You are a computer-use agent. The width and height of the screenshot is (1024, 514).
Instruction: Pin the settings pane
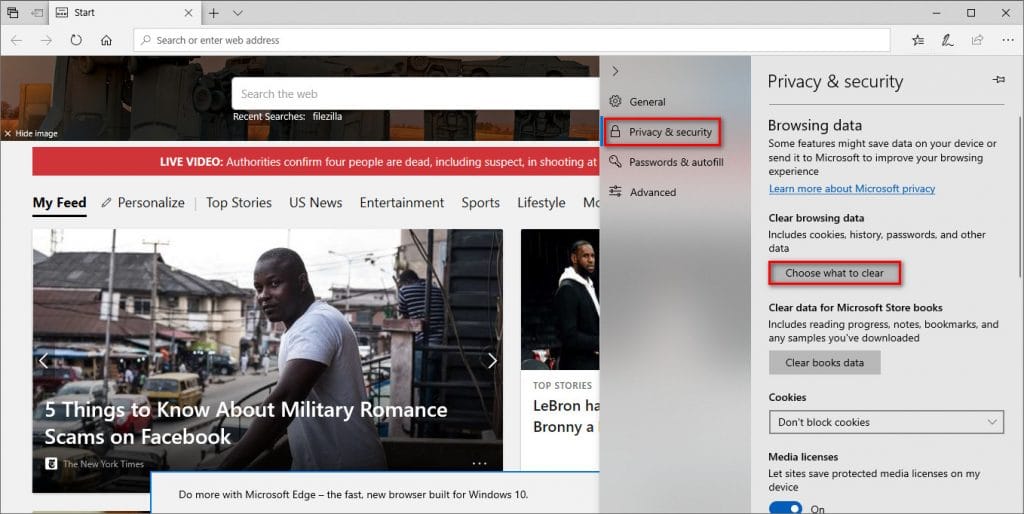click(x=999, y=80)
